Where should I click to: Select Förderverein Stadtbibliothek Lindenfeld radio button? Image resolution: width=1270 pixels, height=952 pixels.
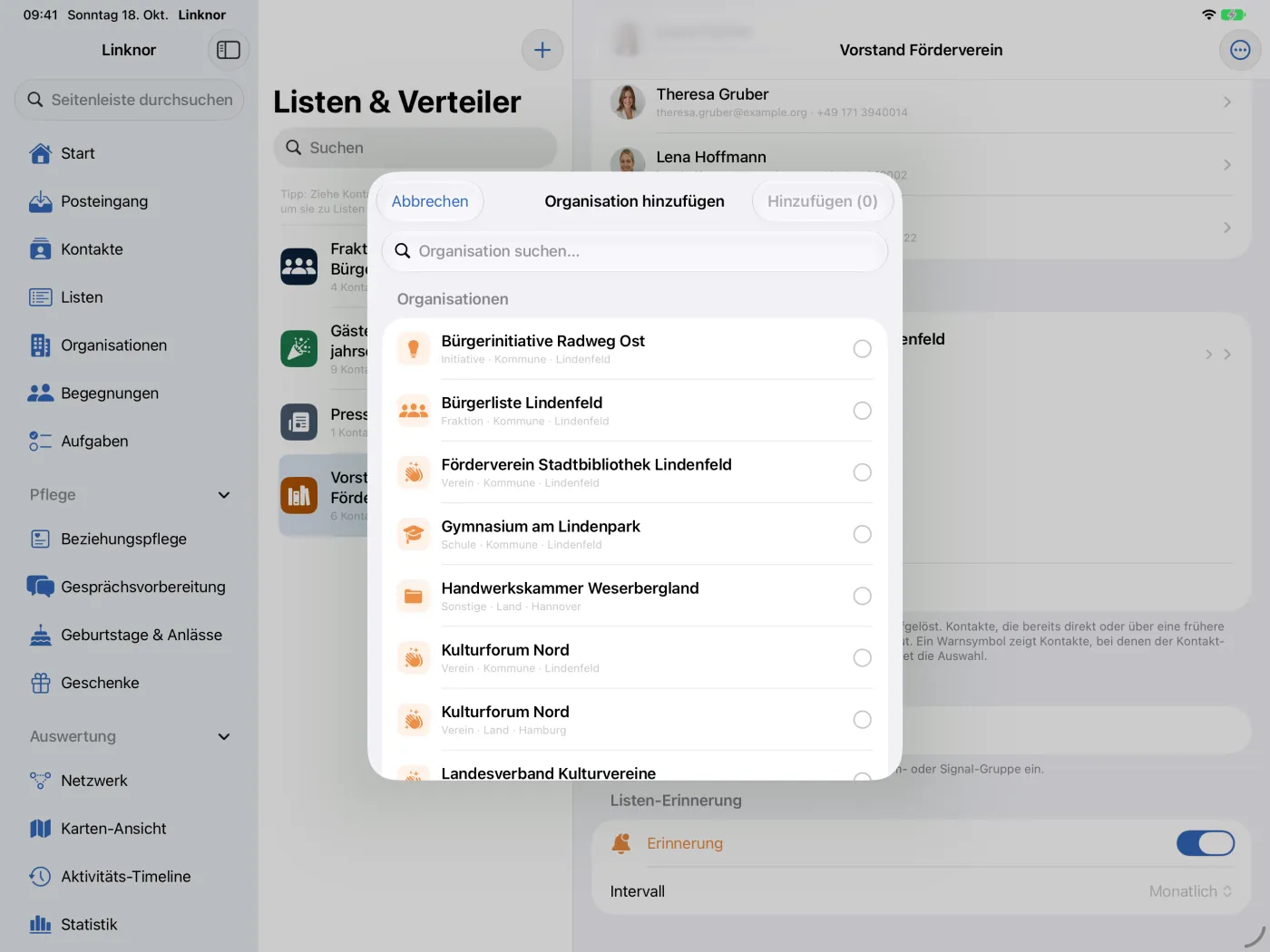863,472
